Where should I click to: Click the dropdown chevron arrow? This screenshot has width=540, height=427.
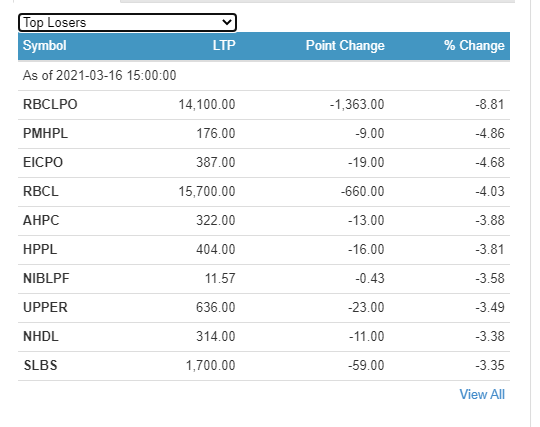(227, 23)
